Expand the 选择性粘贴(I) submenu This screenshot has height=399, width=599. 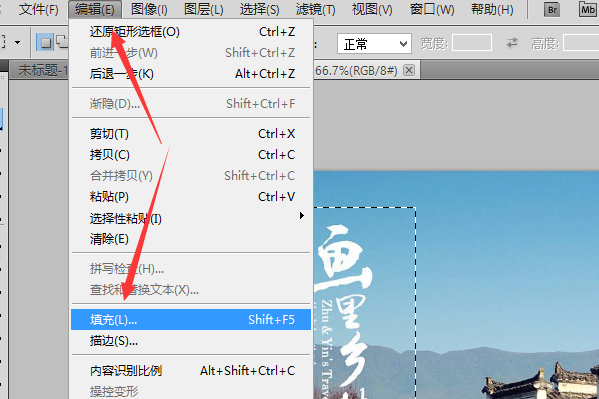coord(191,218)
